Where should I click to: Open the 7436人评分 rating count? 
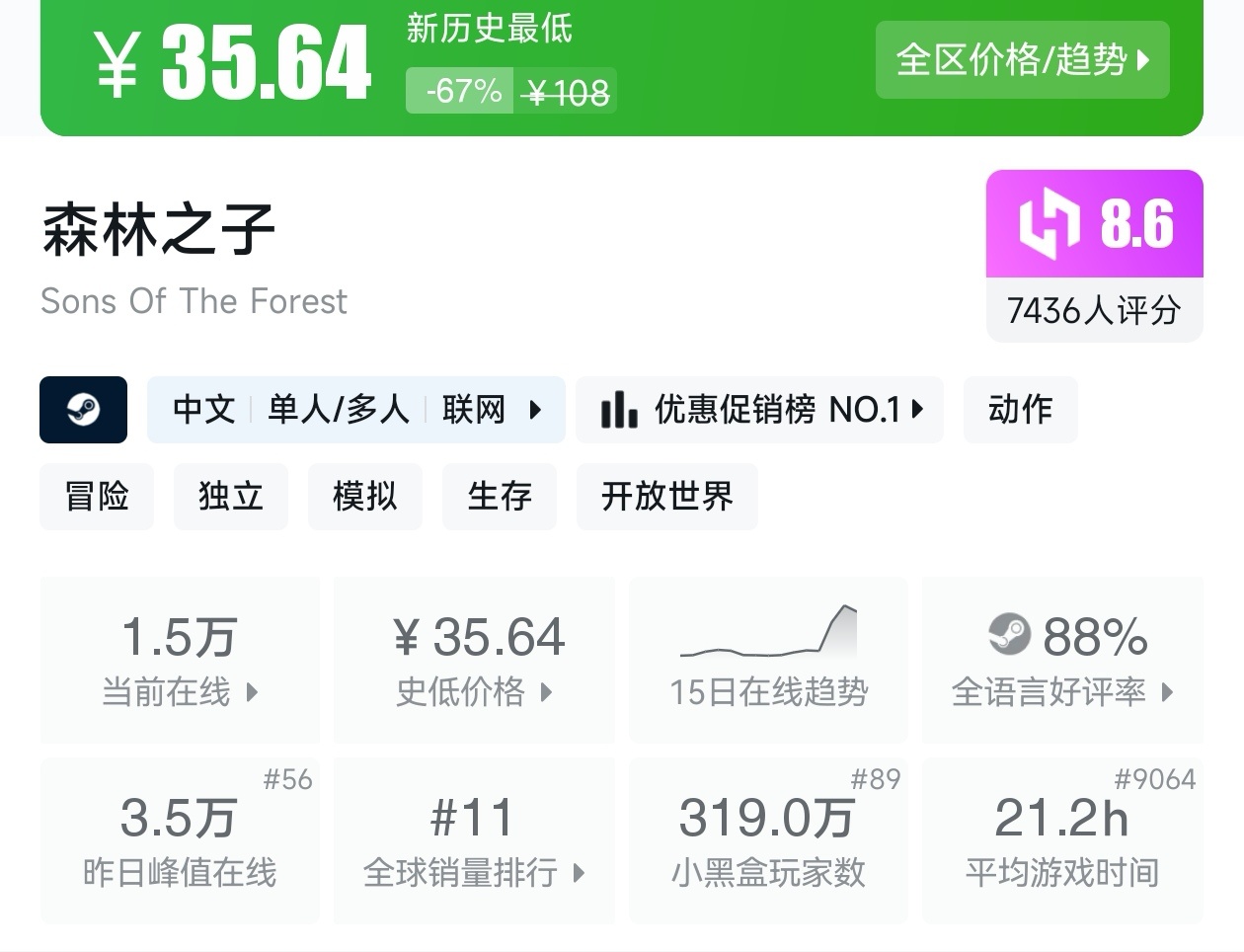(x=1094, y=310)
